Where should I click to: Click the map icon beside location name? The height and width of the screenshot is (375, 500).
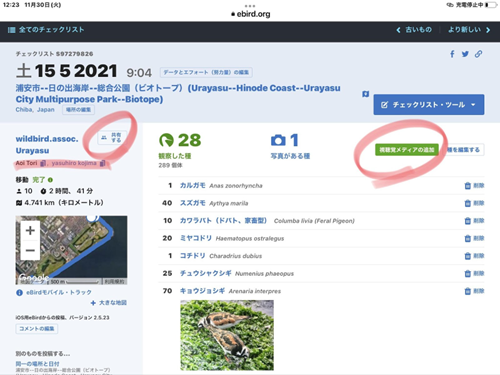coord(366,94)
